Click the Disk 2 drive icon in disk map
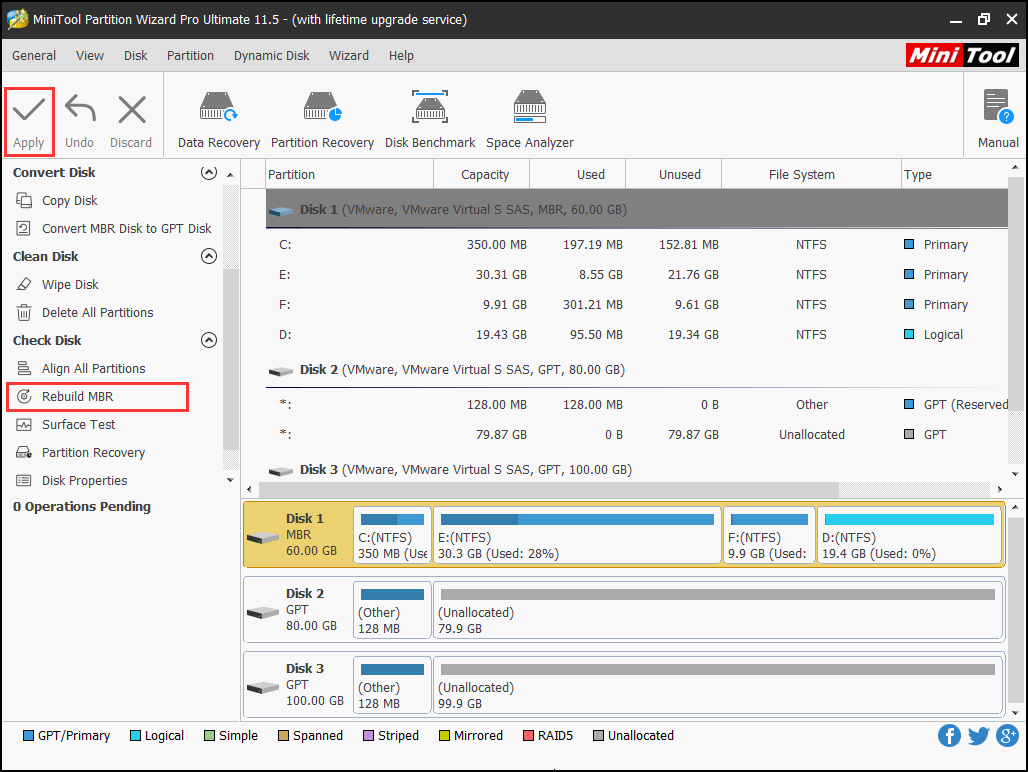The image size is (1028, 772). (x=263, y=613)
